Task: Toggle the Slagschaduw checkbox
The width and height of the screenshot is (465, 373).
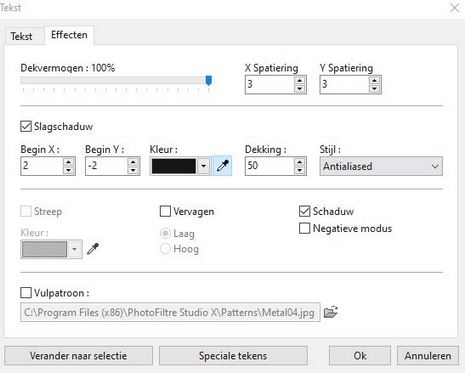Action: click(26, 127)
